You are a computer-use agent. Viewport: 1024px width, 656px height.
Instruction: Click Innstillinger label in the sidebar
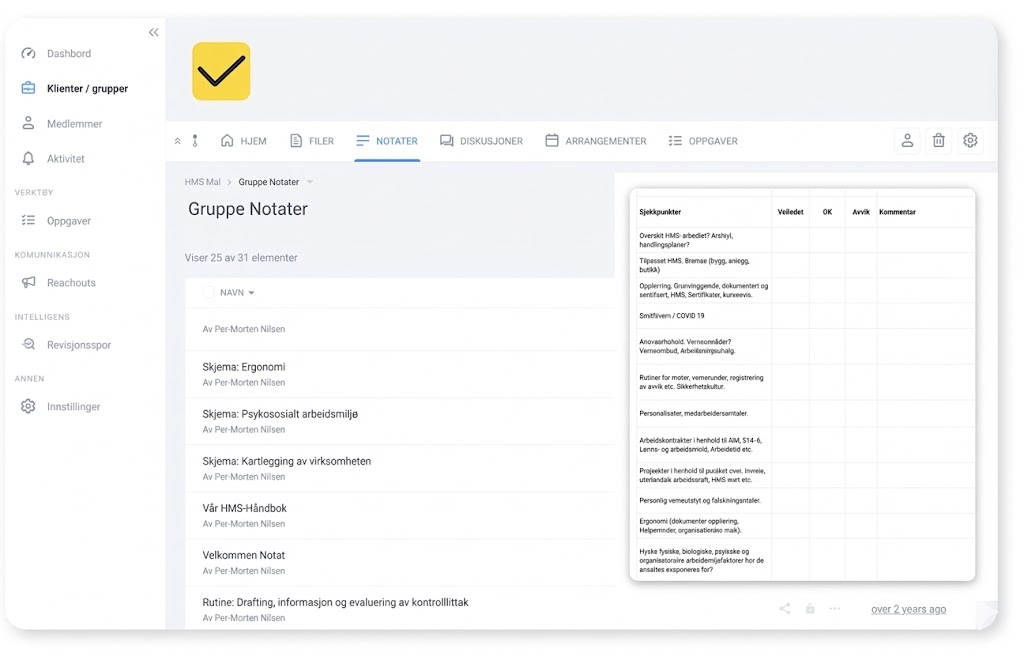point(74,406)
